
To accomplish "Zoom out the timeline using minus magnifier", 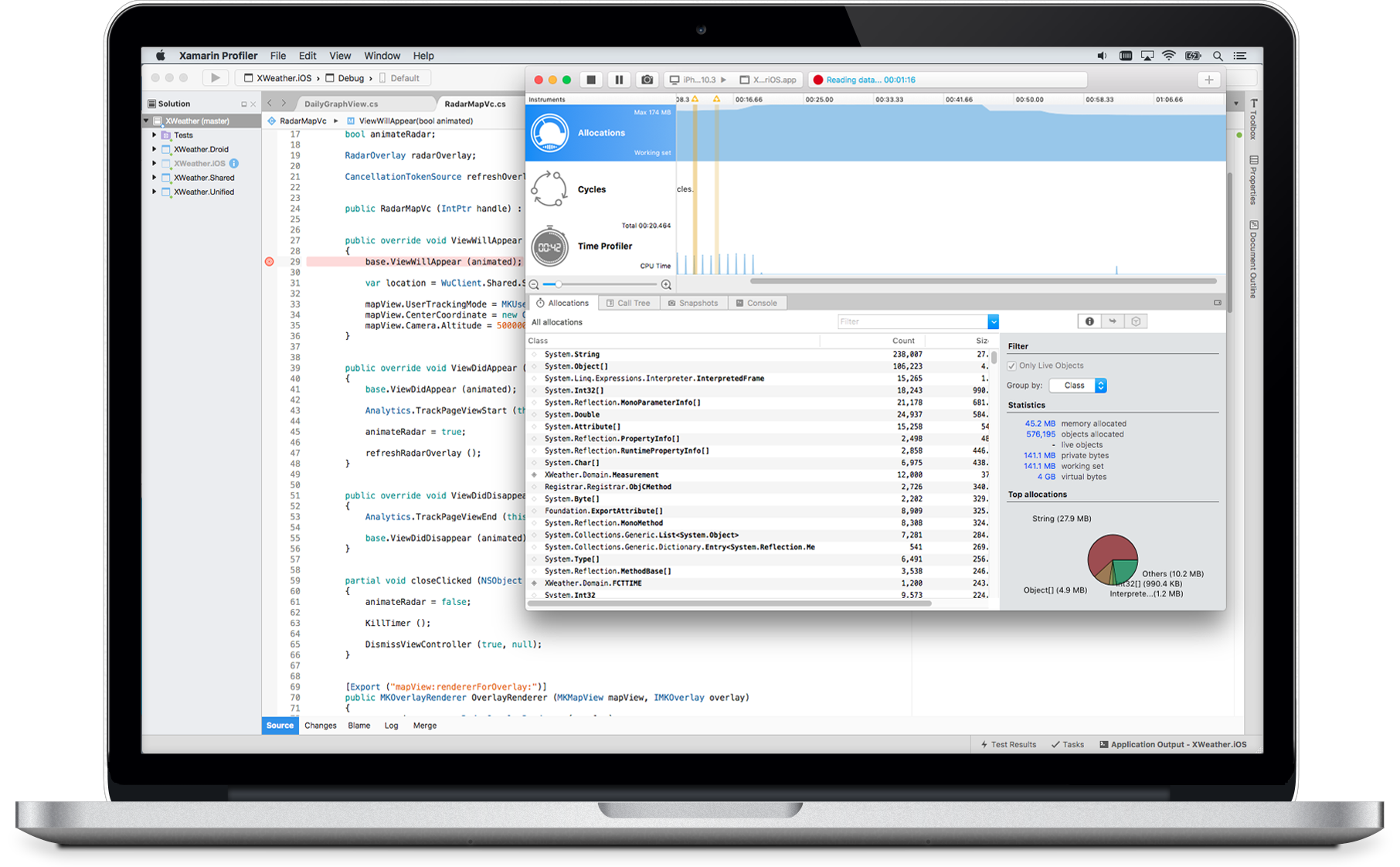I will (x=534, y=284).
